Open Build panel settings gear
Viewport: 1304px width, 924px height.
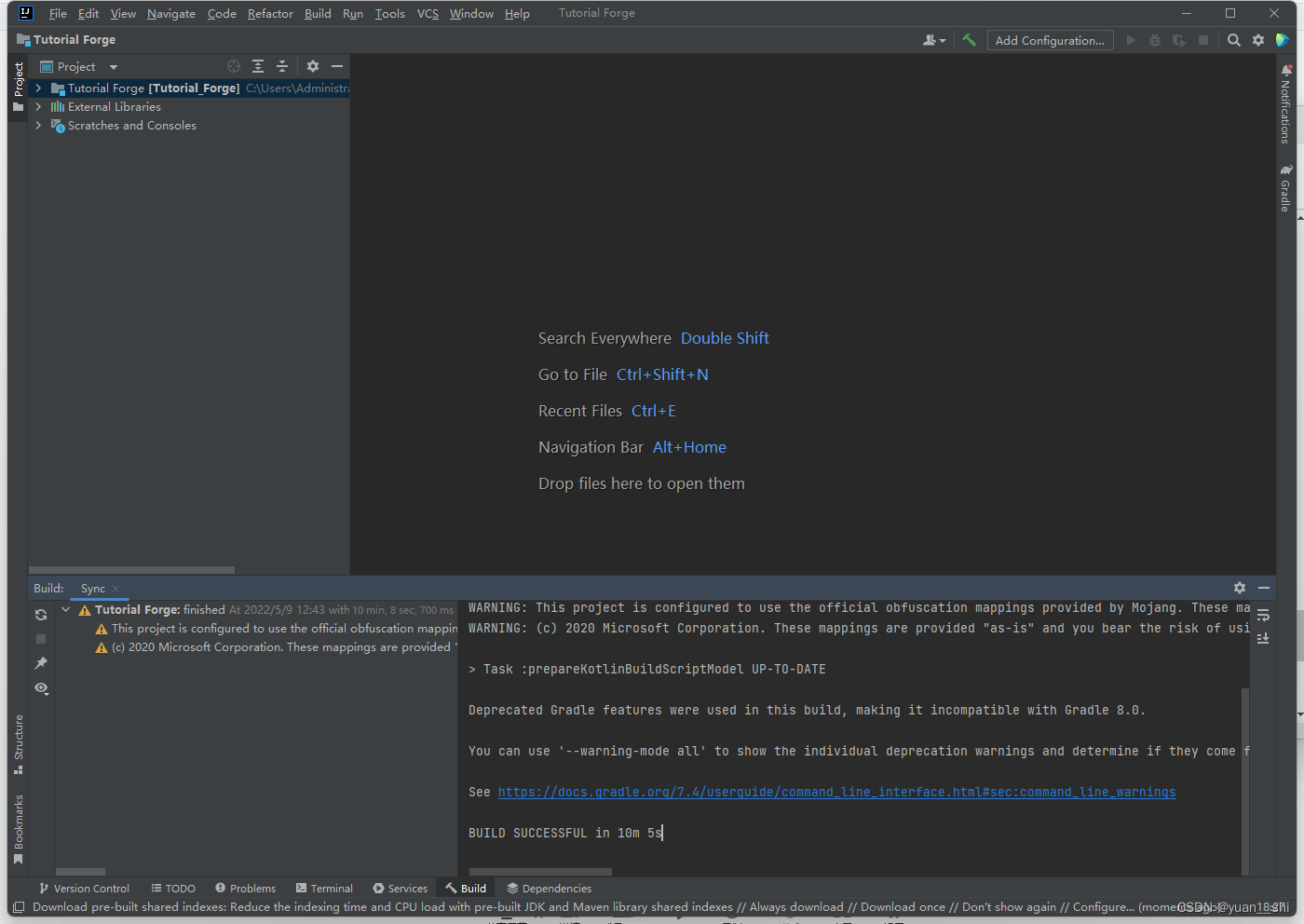[x=1240, y=588]
